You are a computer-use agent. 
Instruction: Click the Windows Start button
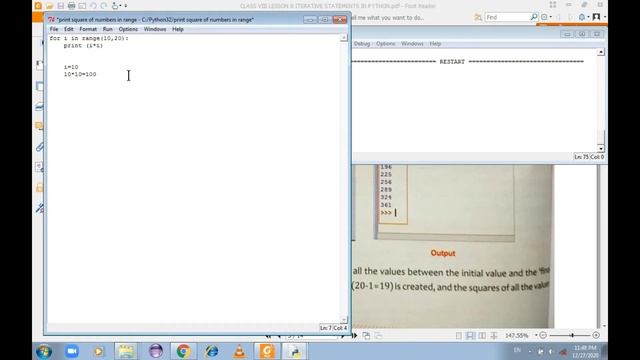pos(44,351)
